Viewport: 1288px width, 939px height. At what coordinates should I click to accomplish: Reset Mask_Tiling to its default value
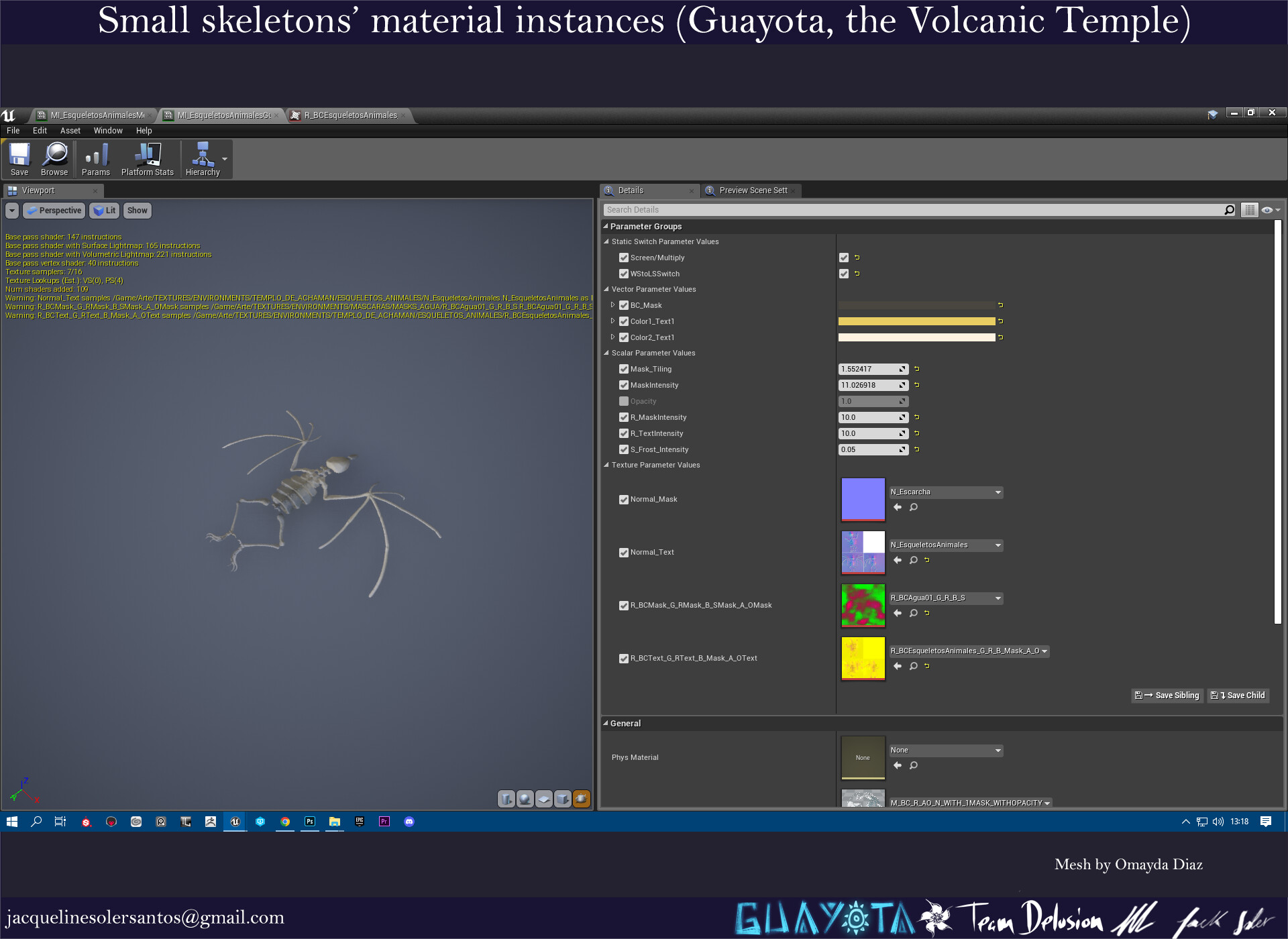[917, 369]
